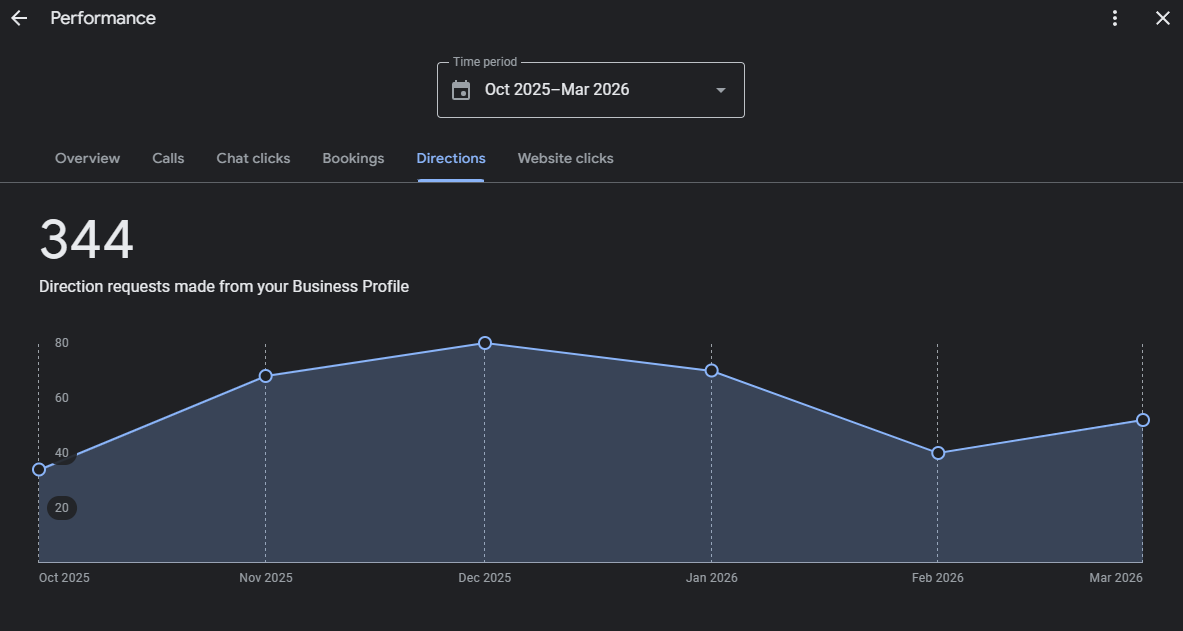Open the Website clicks tab
This screenshot has height=631, width=1183.
pos(565,158)
